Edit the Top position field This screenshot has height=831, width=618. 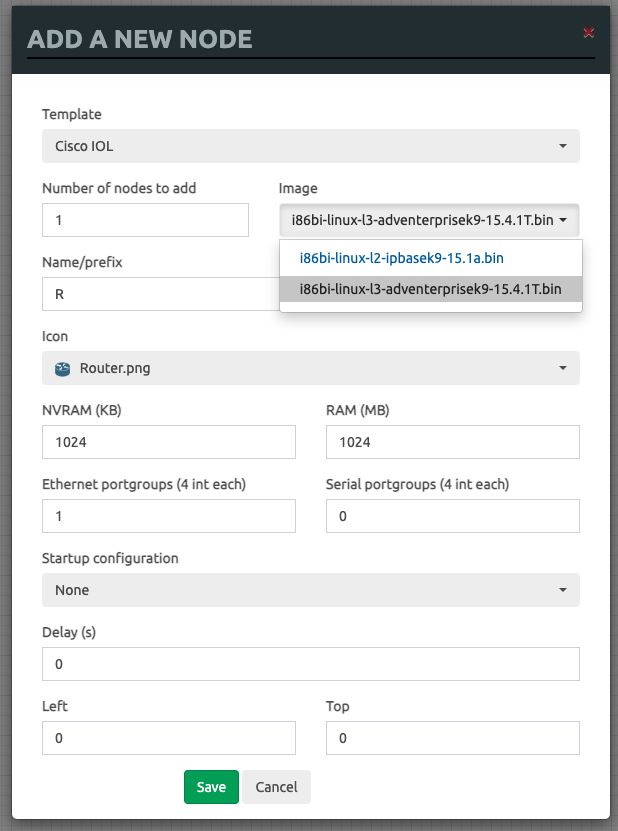click(453, 738)
